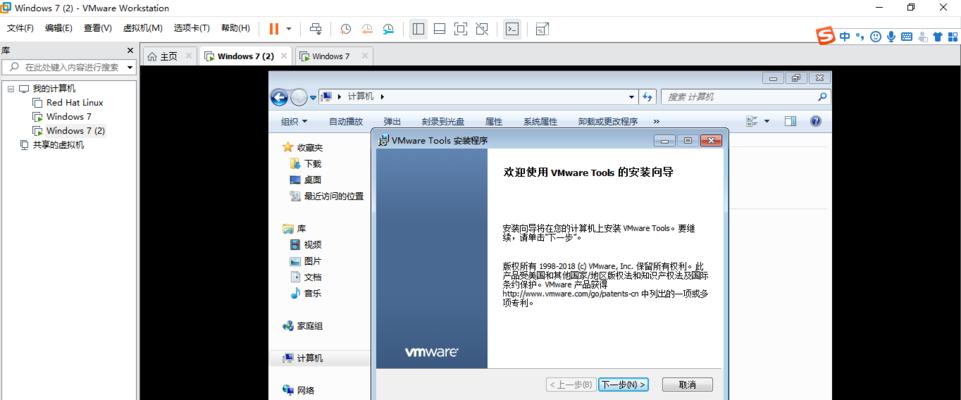The height and width of the screenshot is (400, 961).
Task: Open the 组织 dropdown in Explorer
Action: click(x=294, y=121)
